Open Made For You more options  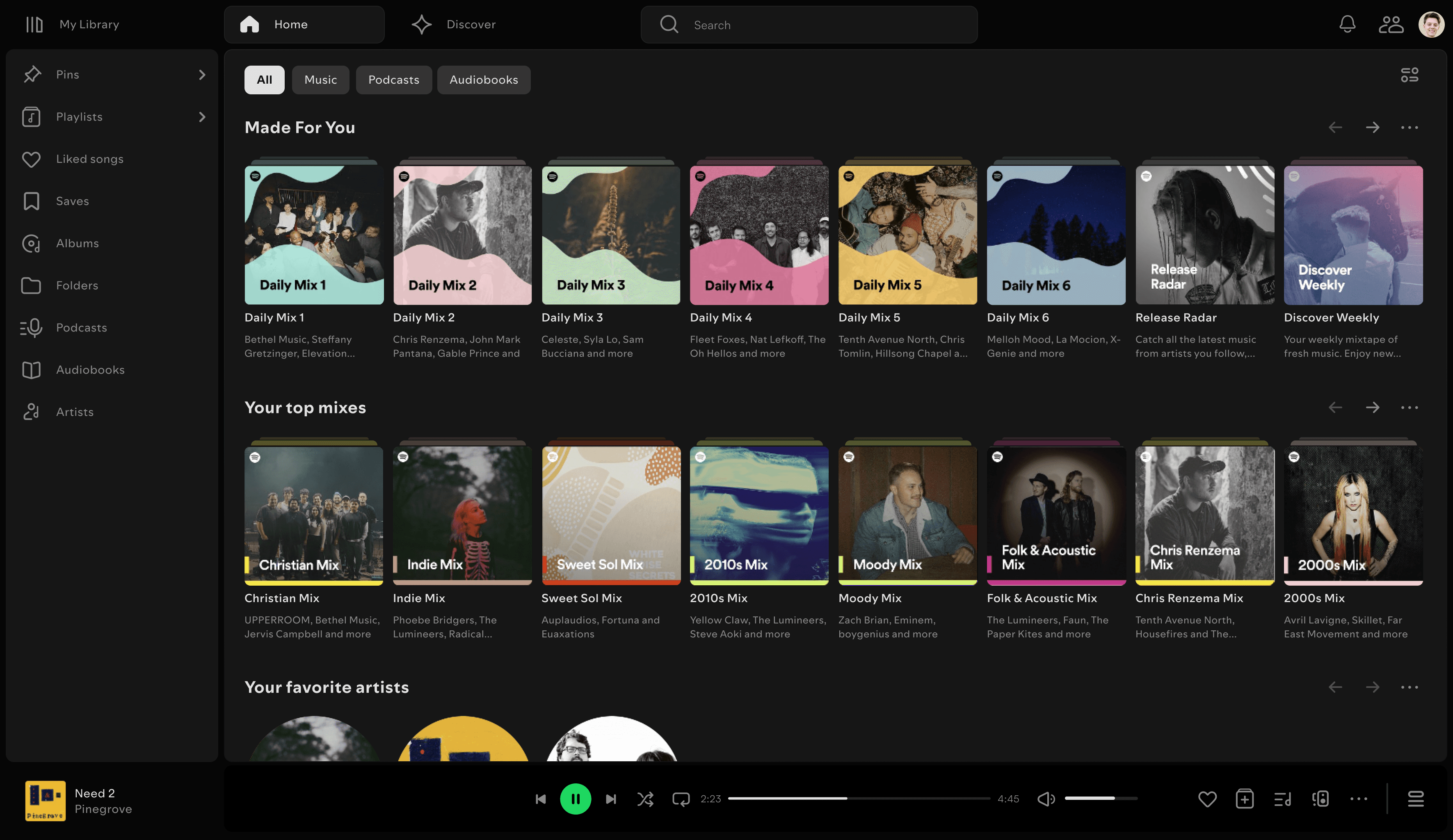[1409, 128]
